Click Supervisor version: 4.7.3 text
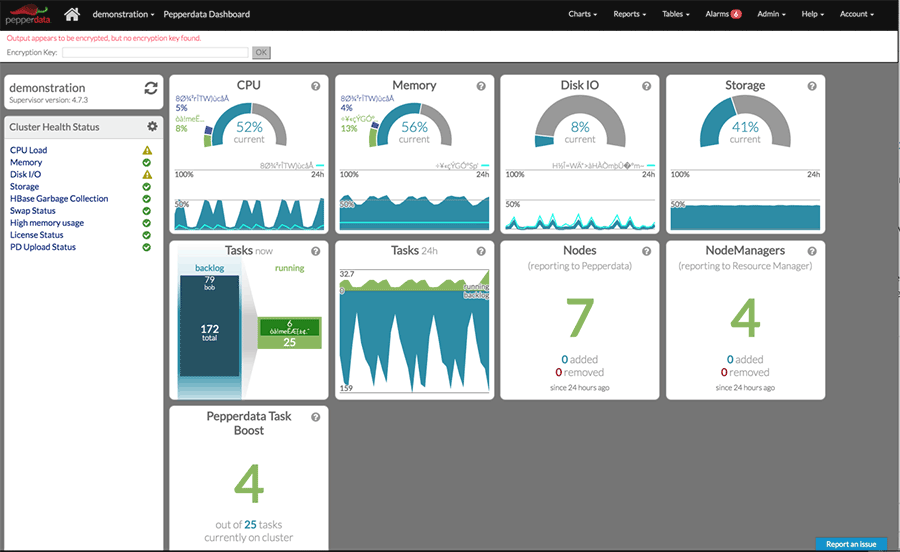Image resolution: width=900 pixels, height=552 pixels. 49,100
